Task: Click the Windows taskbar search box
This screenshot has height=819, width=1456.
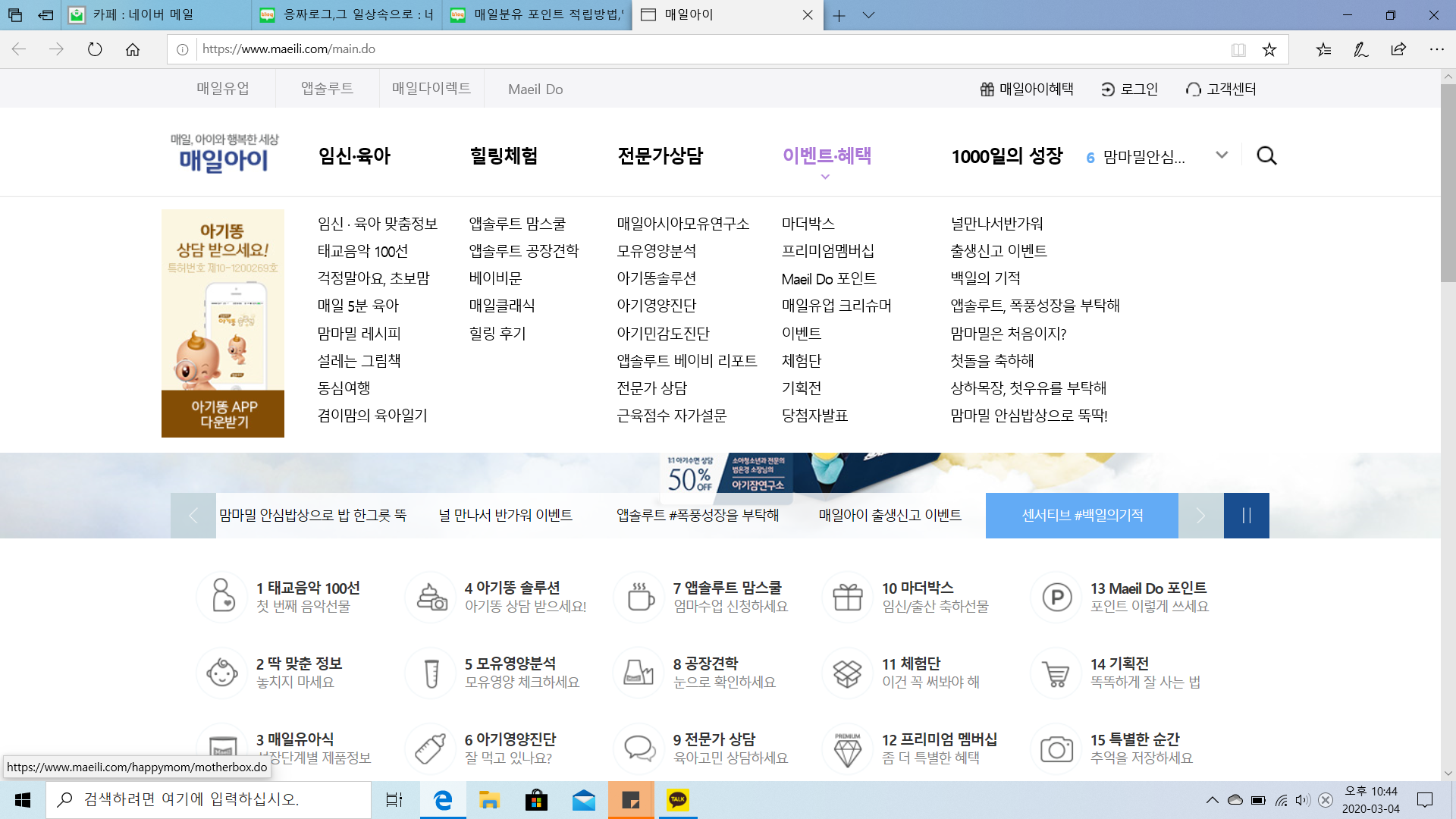Action: click(x=209, y=799)
